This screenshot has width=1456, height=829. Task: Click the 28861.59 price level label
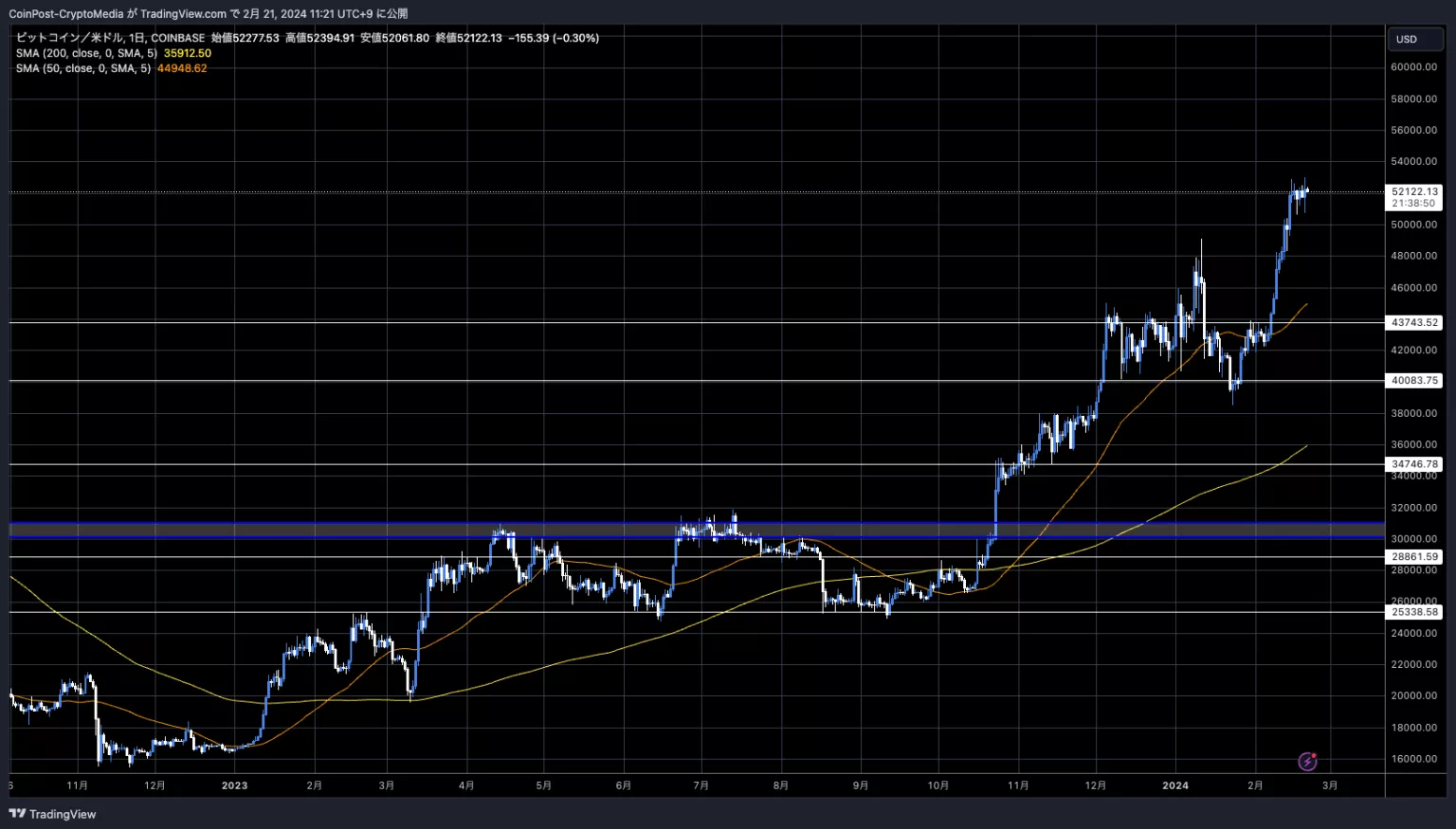(x=1414, y=556)
